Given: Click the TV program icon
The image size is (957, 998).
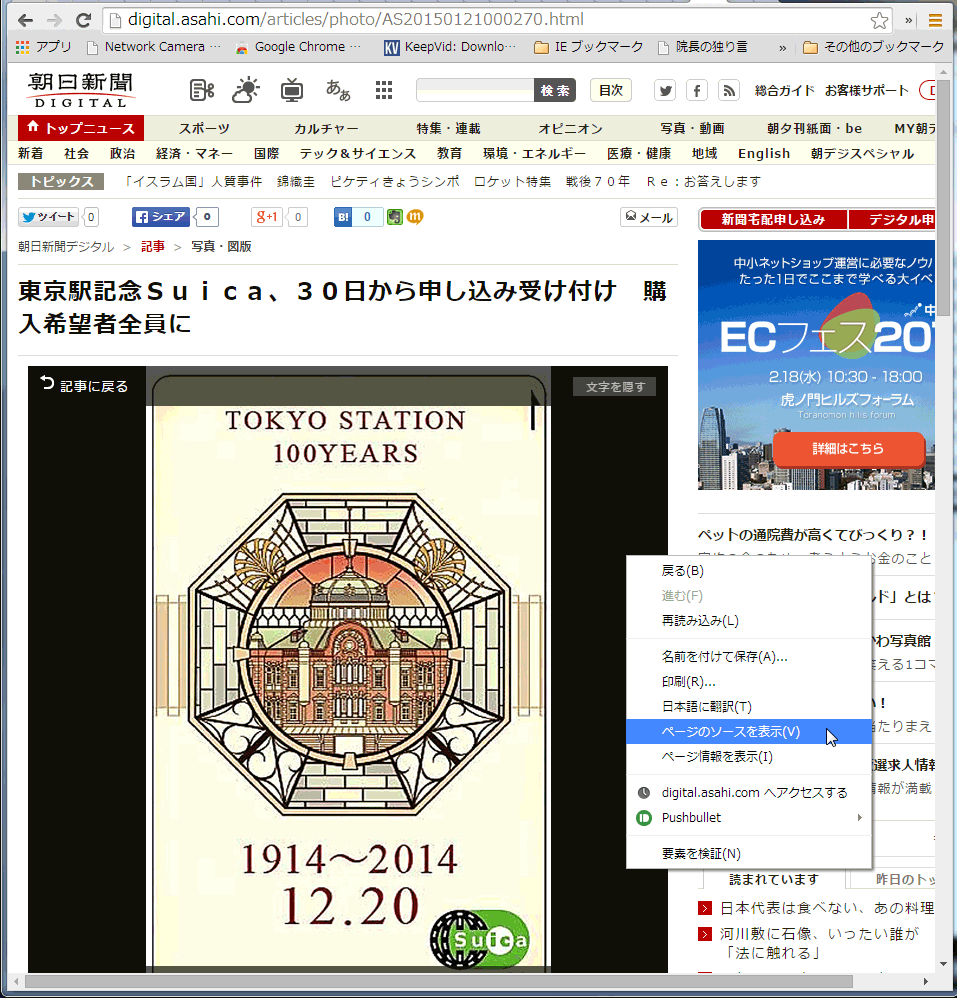Looking at the screenshot, I should 292,90.
